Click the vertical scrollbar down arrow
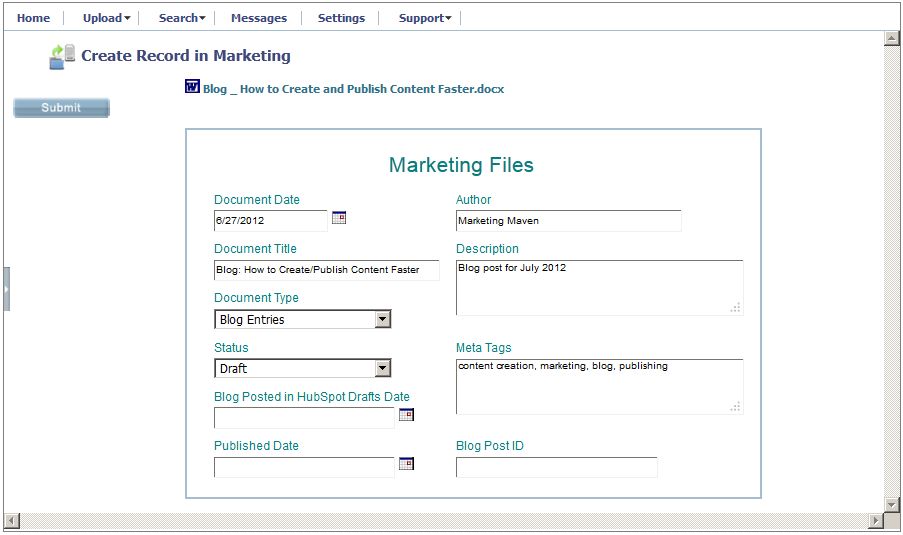Image resolution: width=903 pixels, height=535 pixels. (x=891, y=505)
